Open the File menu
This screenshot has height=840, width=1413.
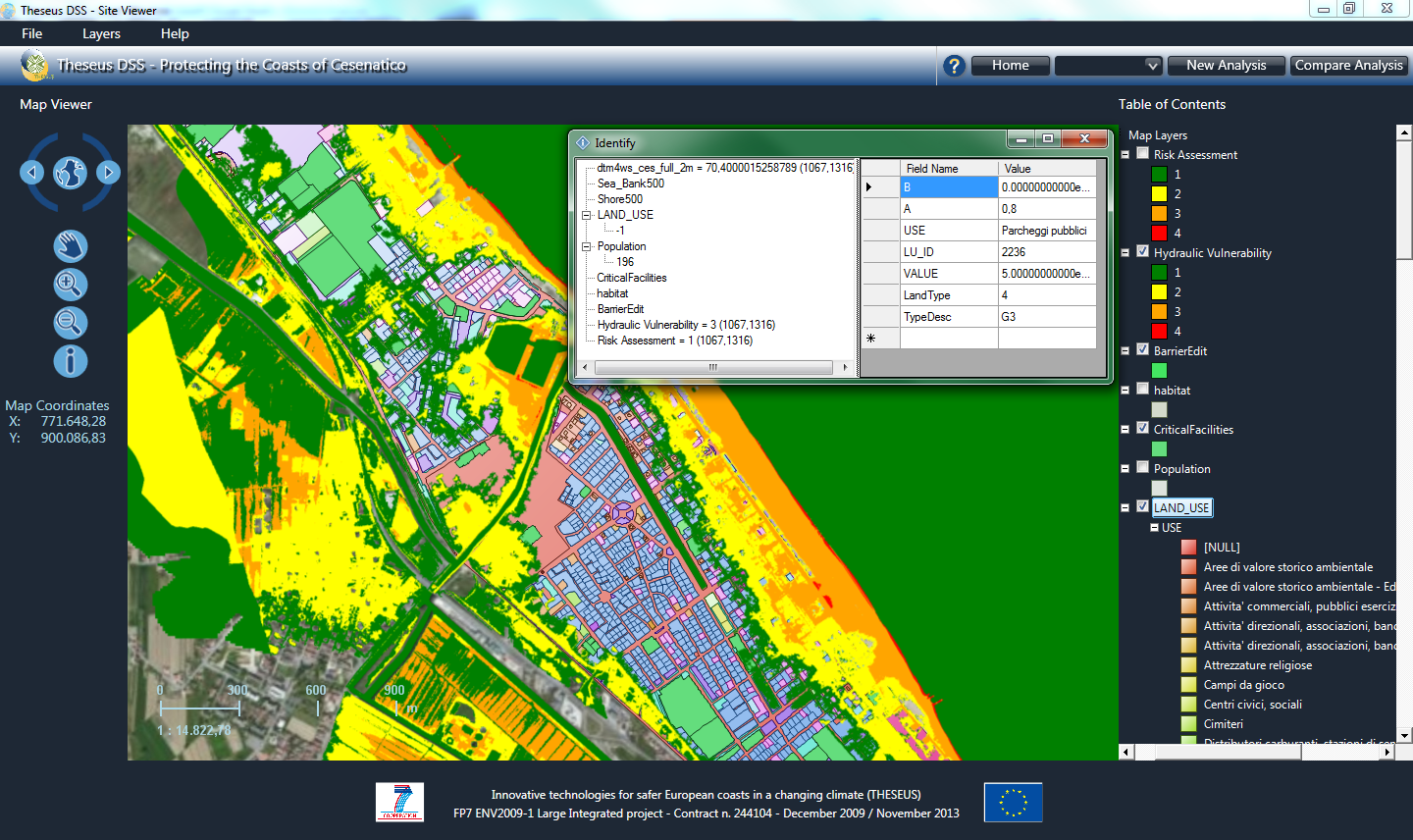pos(32,33)
